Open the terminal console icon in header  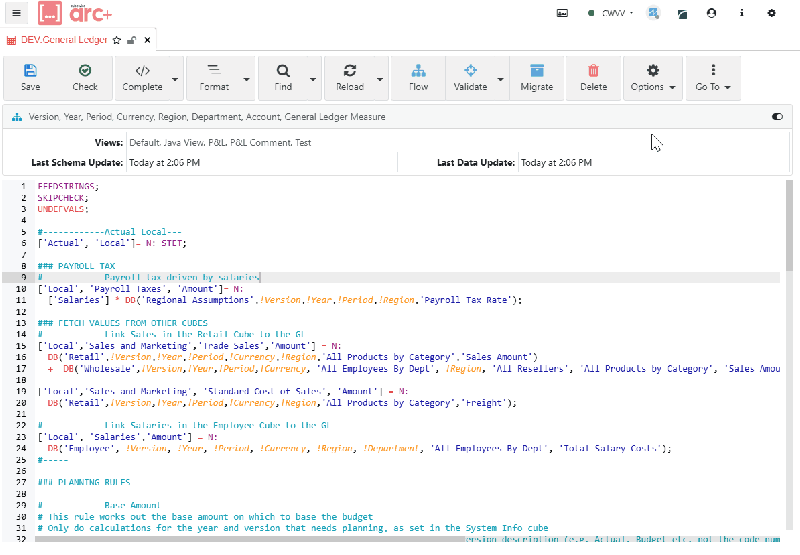[562, 13]
